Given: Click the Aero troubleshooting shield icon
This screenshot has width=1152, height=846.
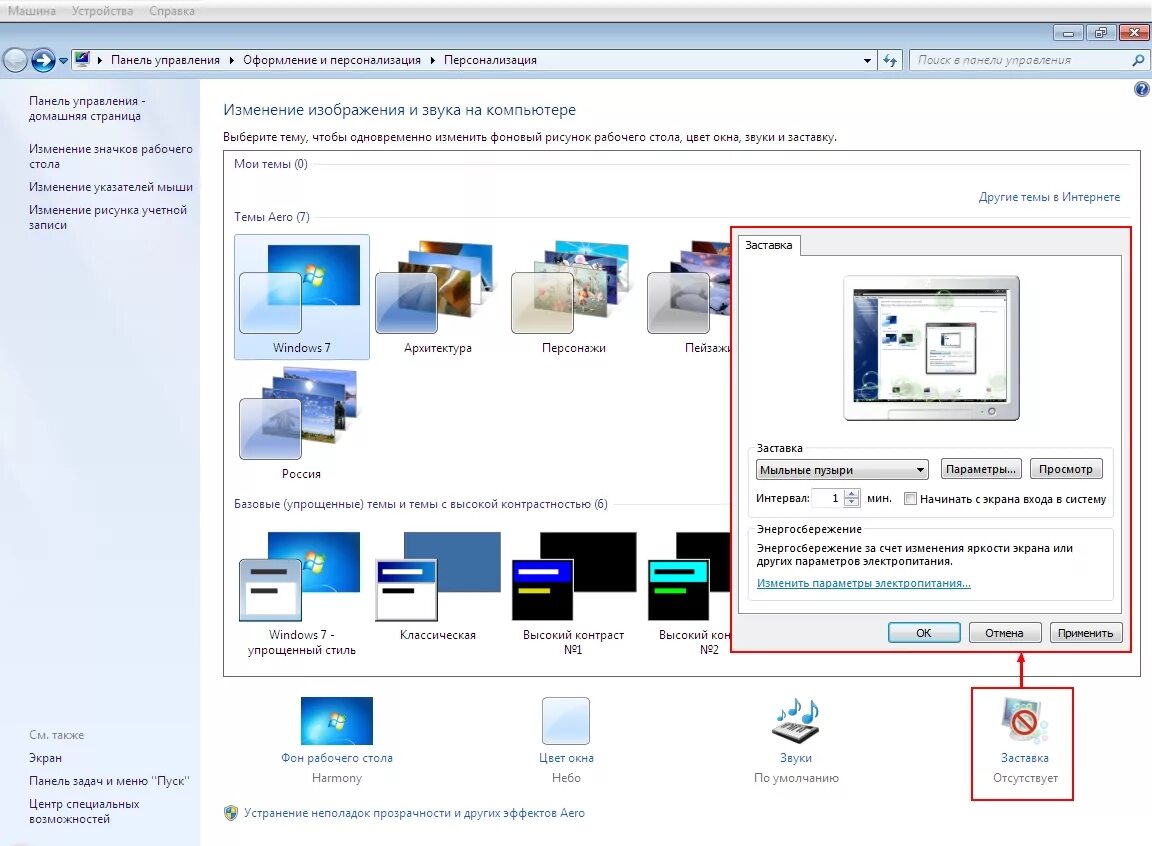Looking at the screenshot, I should pyautogui.click(x=231, y=813).
